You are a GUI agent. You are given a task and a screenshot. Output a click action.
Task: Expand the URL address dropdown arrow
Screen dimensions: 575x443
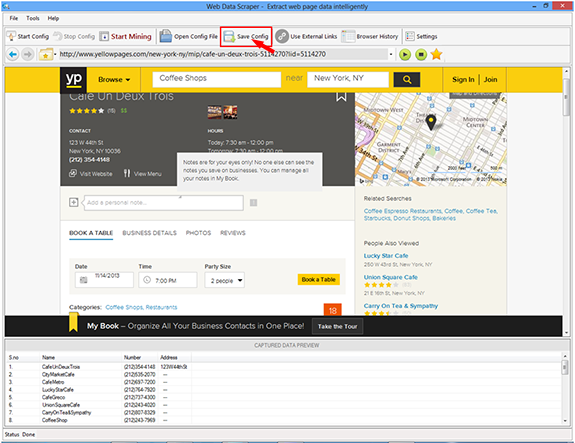[391, 55]
